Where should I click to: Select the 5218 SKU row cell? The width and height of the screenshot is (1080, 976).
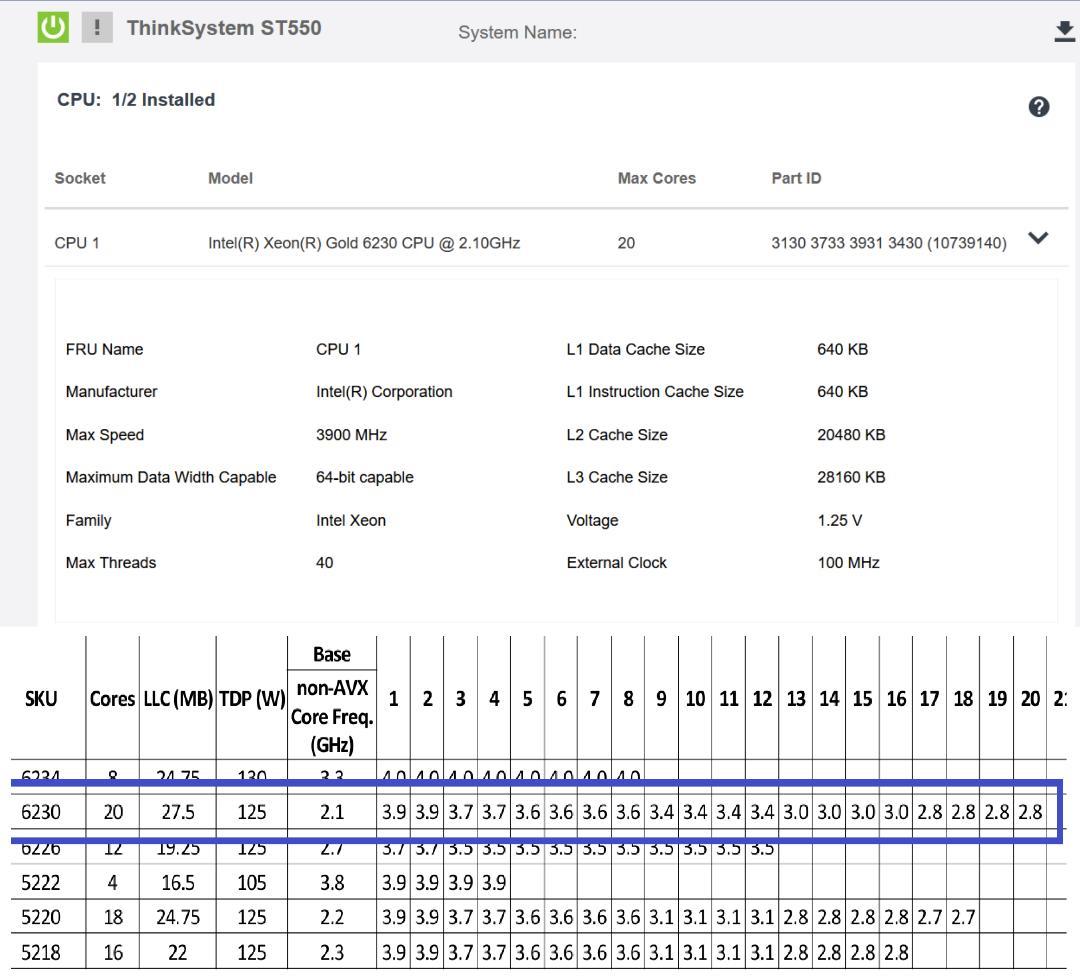pyautogui.click(x=41, y=954)
